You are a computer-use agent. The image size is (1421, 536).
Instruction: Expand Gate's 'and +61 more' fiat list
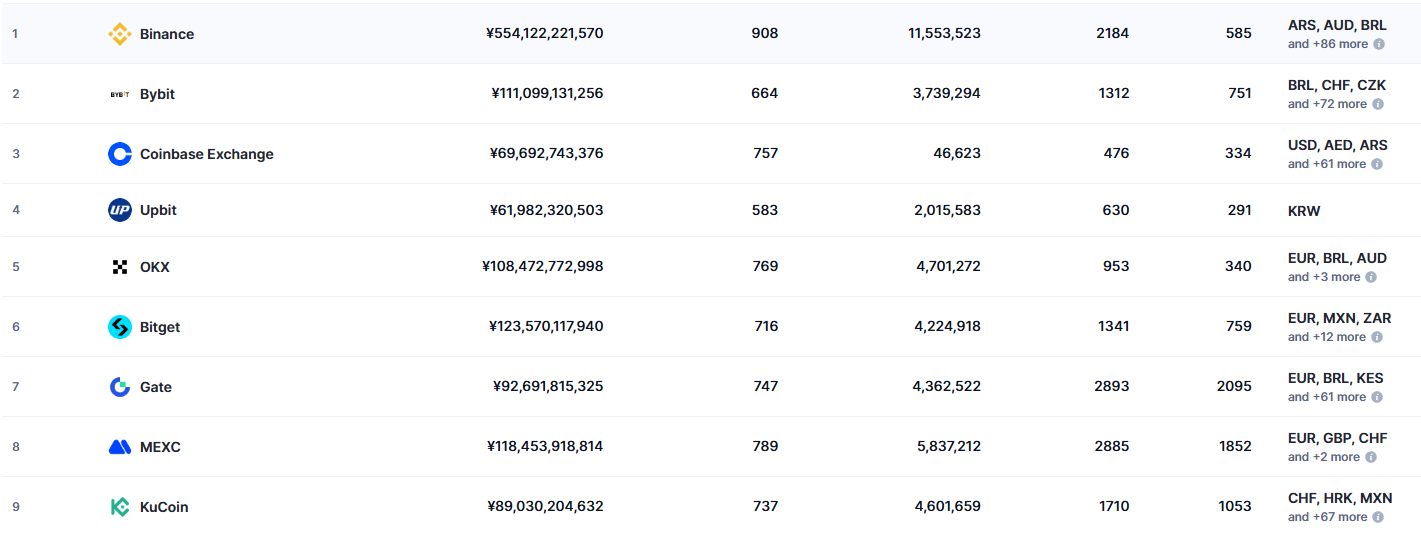[1326, 397]
